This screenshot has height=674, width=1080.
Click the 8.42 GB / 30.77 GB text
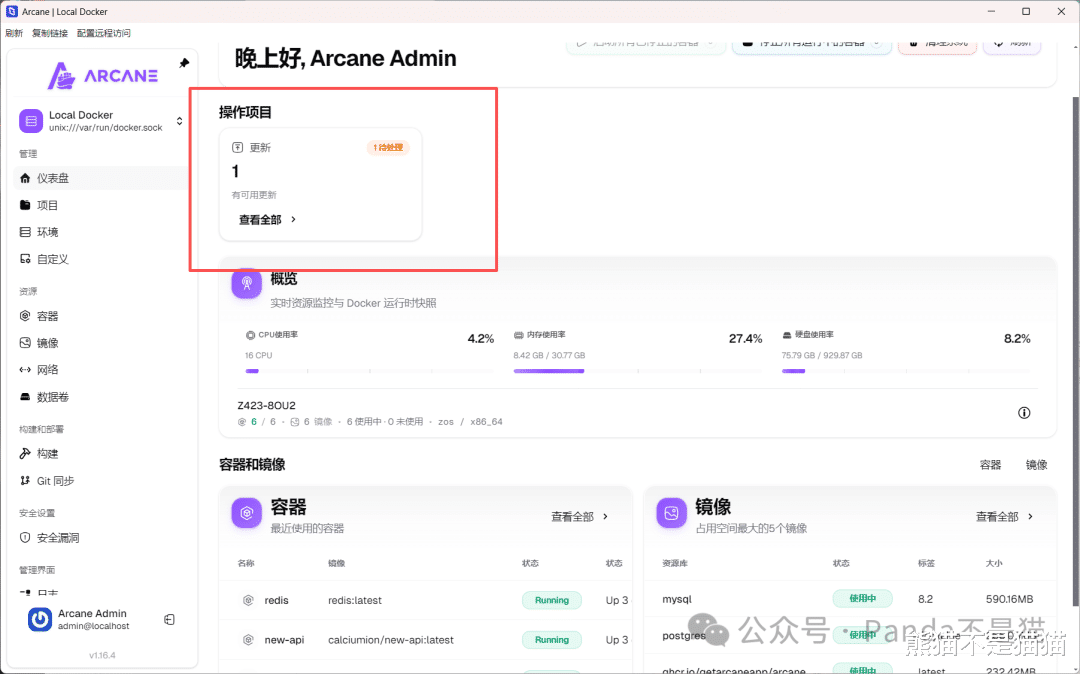pos(549,355)
